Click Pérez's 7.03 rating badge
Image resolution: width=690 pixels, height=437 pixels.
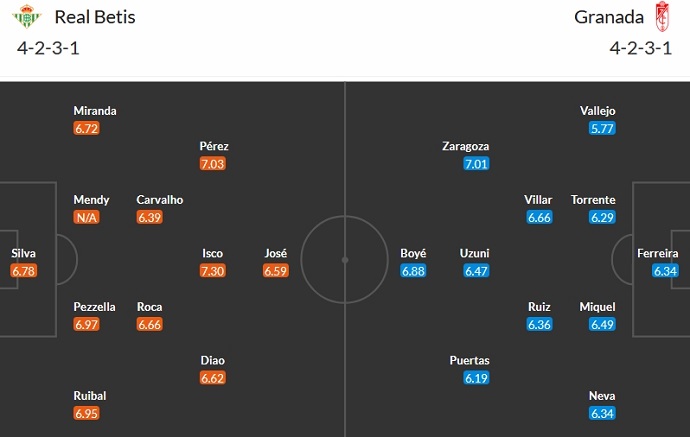point(213,163)
